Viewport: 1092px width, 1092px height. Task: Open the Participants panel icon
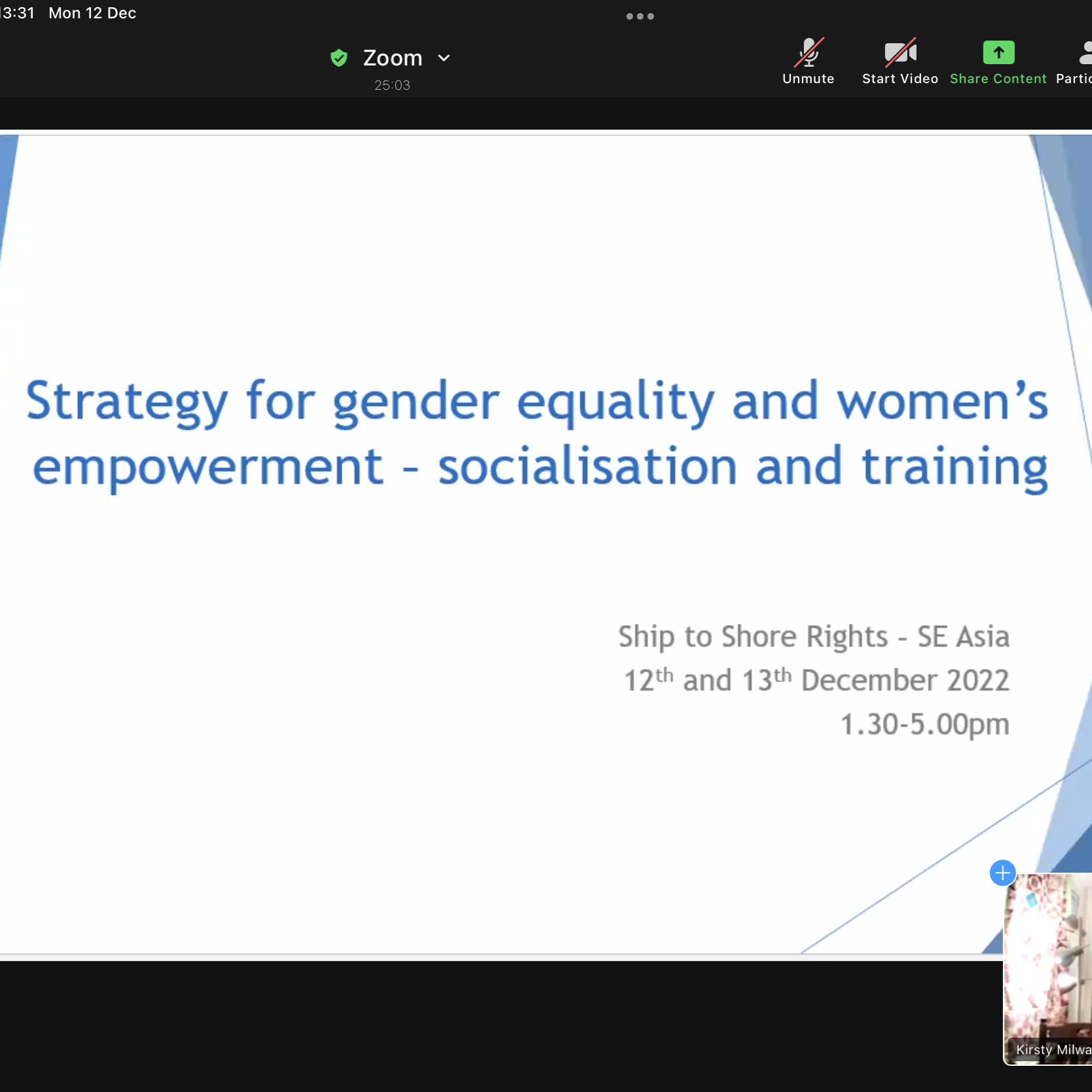coord(1083,52)
